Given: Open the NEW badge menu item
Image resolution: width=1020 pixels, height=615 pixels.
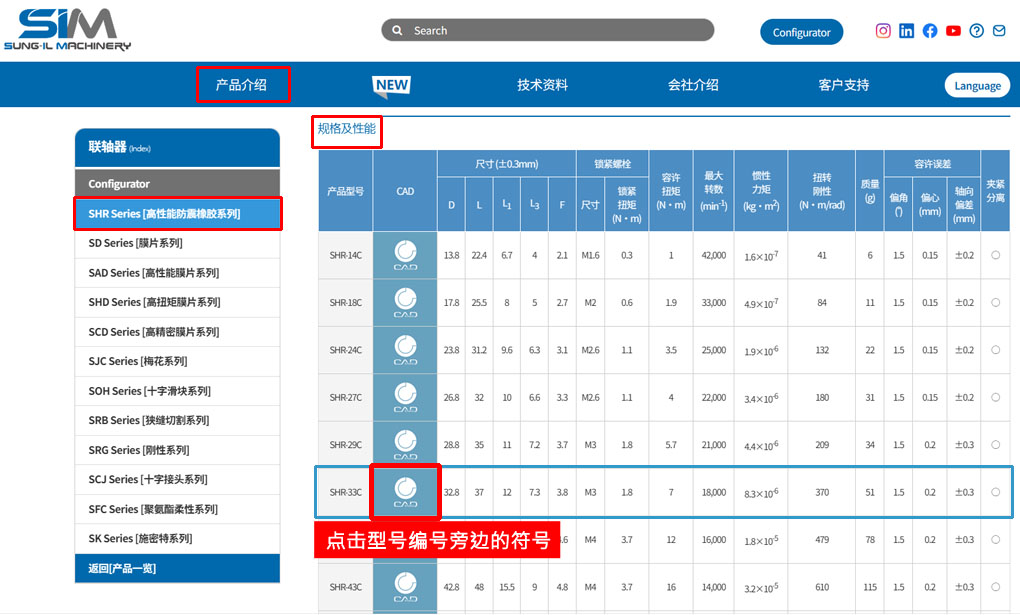Looking at the screenshot, I should tap(392, 85).
